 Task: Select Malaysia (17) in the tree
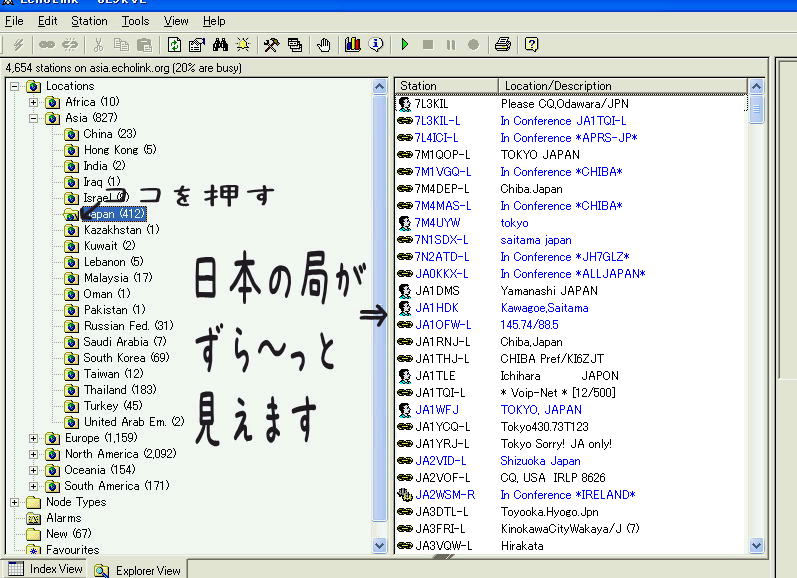coord(118,278)
